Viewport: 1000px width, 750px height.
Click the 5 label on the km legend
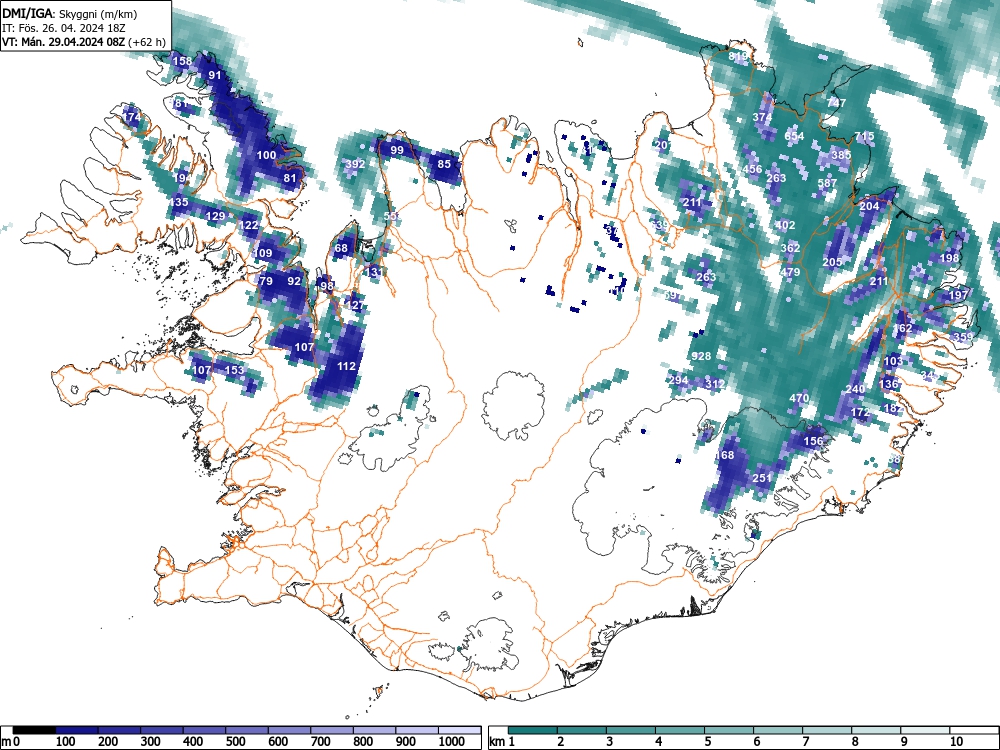click(707, 742)
